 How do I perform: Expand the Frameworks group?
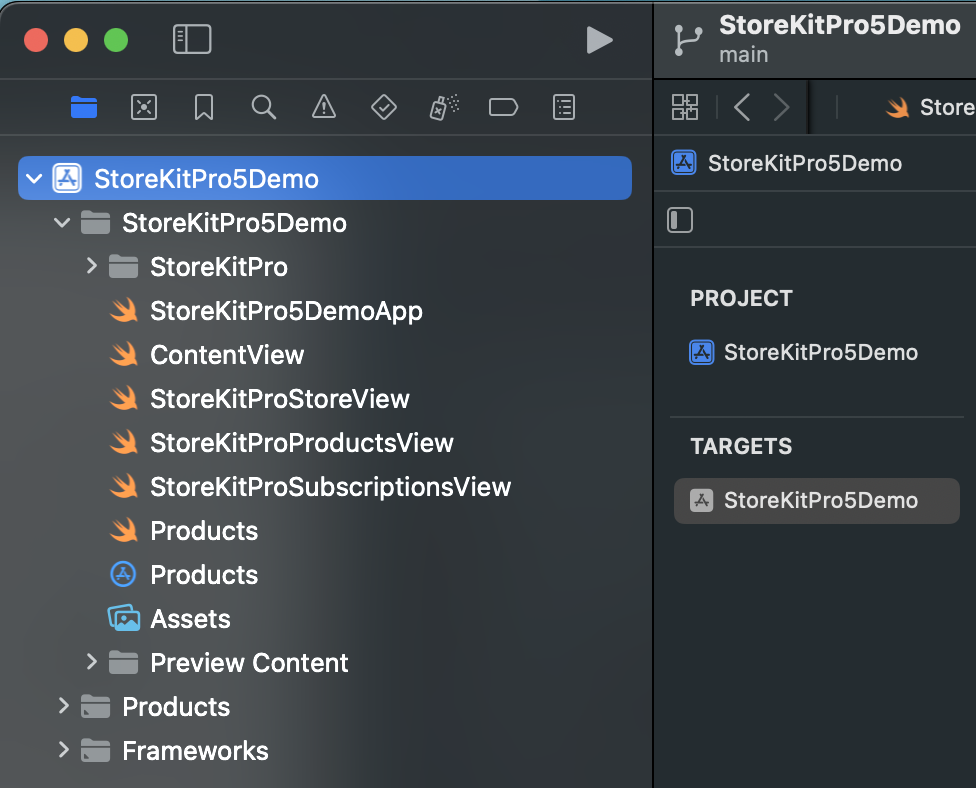64,750
